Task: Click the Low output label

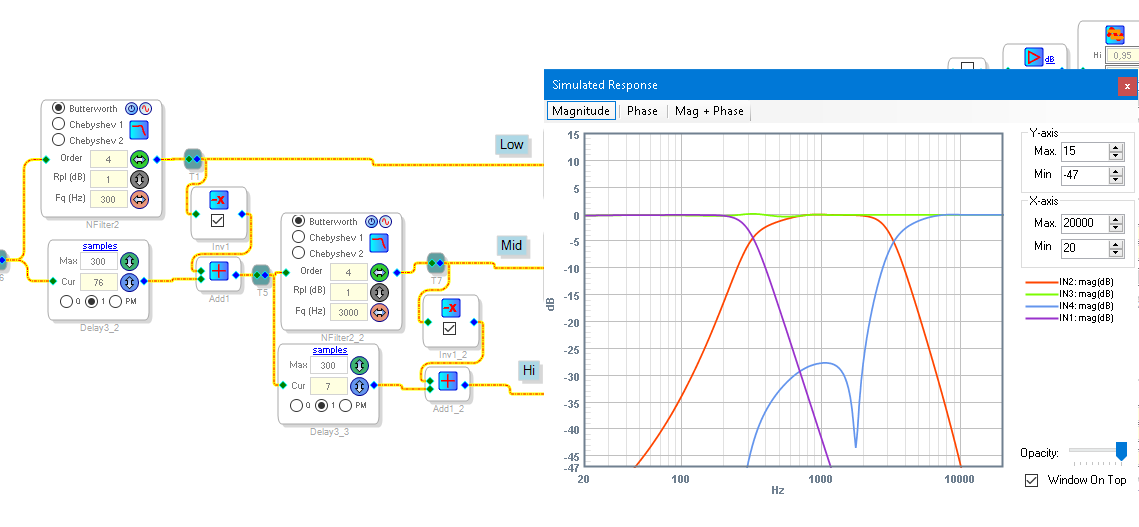Action: point(511,145)
